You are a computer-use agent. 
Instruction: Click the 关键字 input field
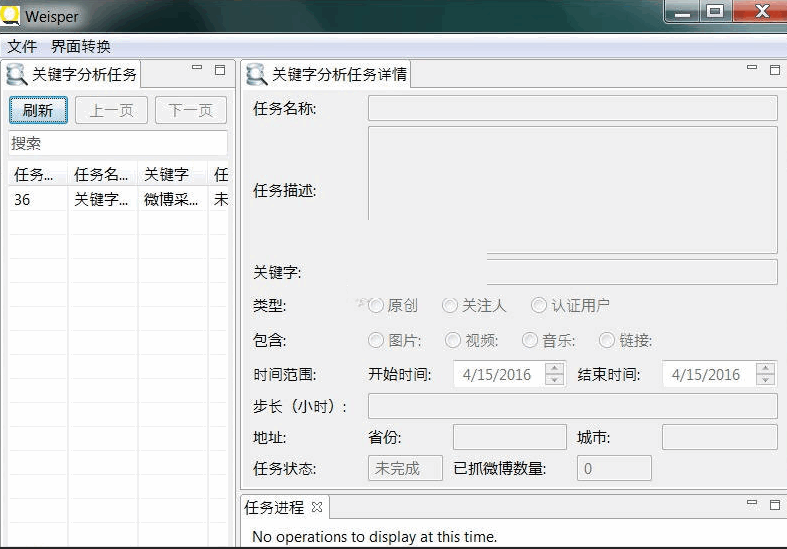(573, 272)
